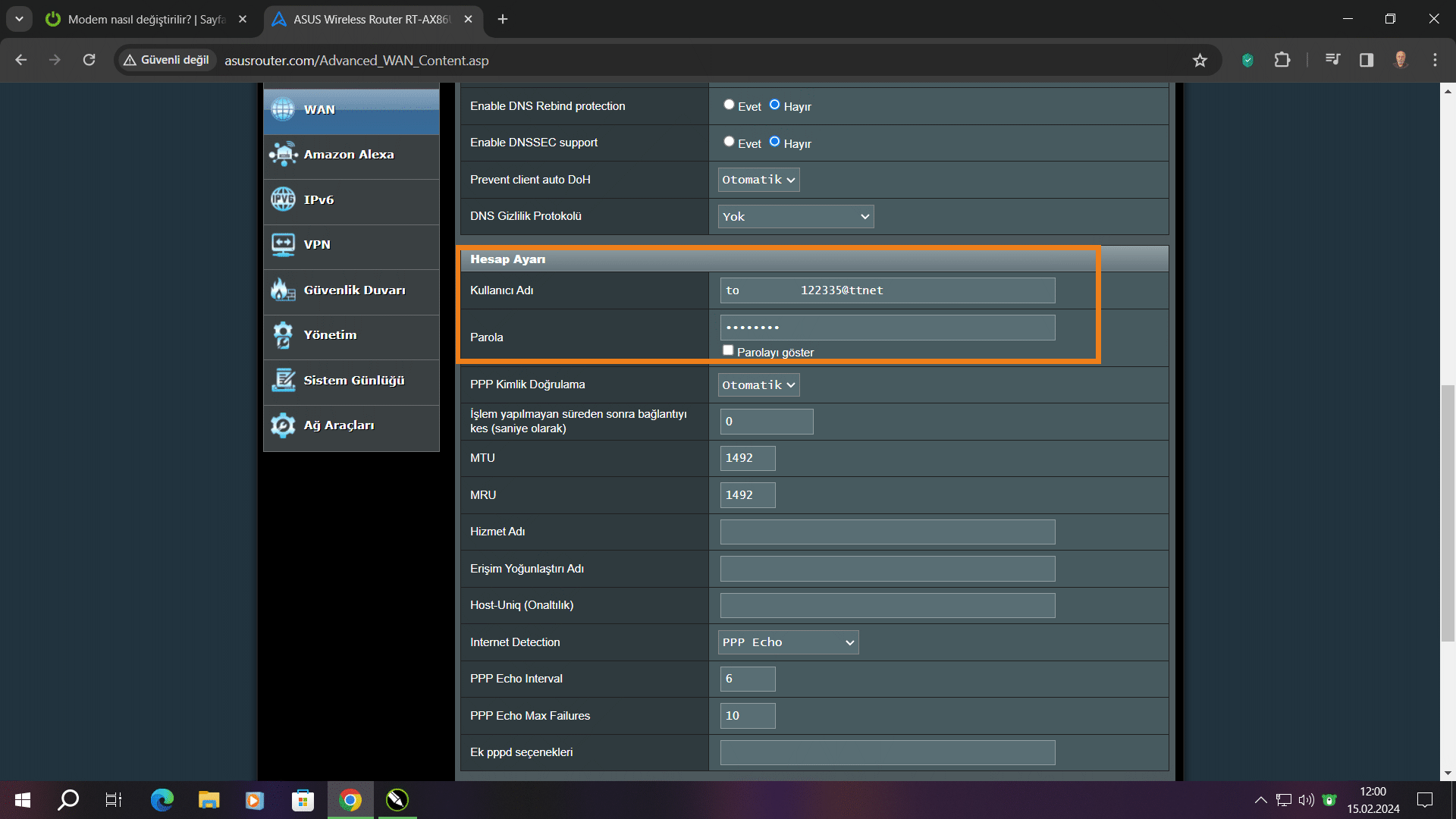The width and height of the screenshot is (1456, 819).
Task: Open the Amazon Alexa sidebar icon
Action: (284, 154)
